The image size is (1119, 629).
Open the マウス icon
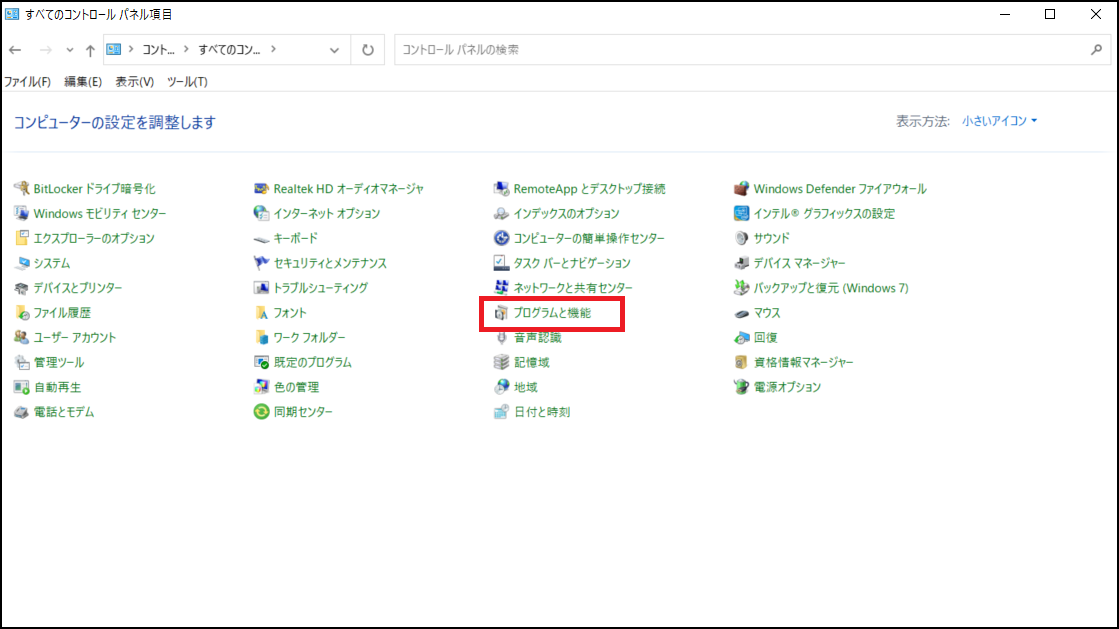coord(741,313)
